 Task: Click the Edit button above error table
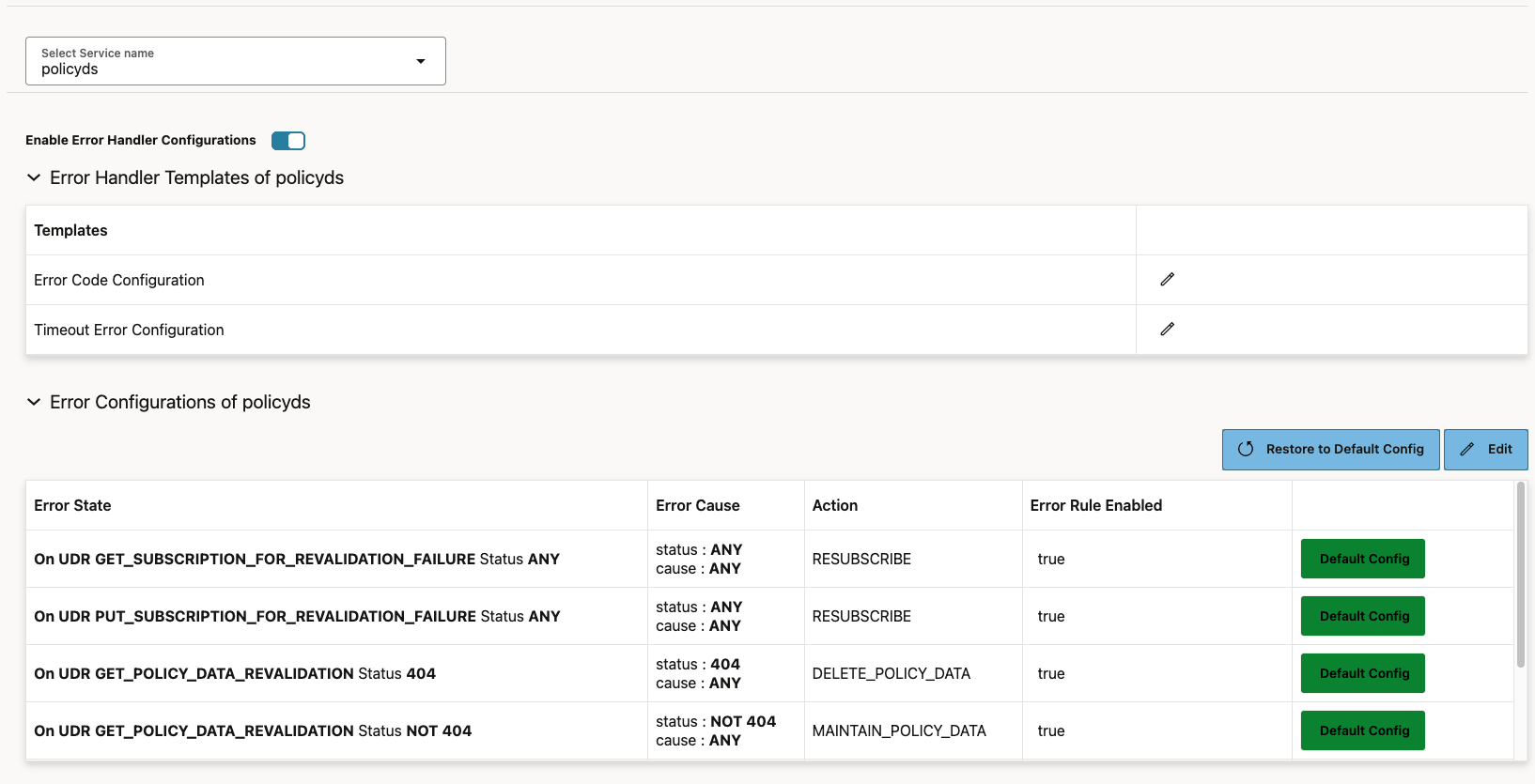coord(1485,450)
